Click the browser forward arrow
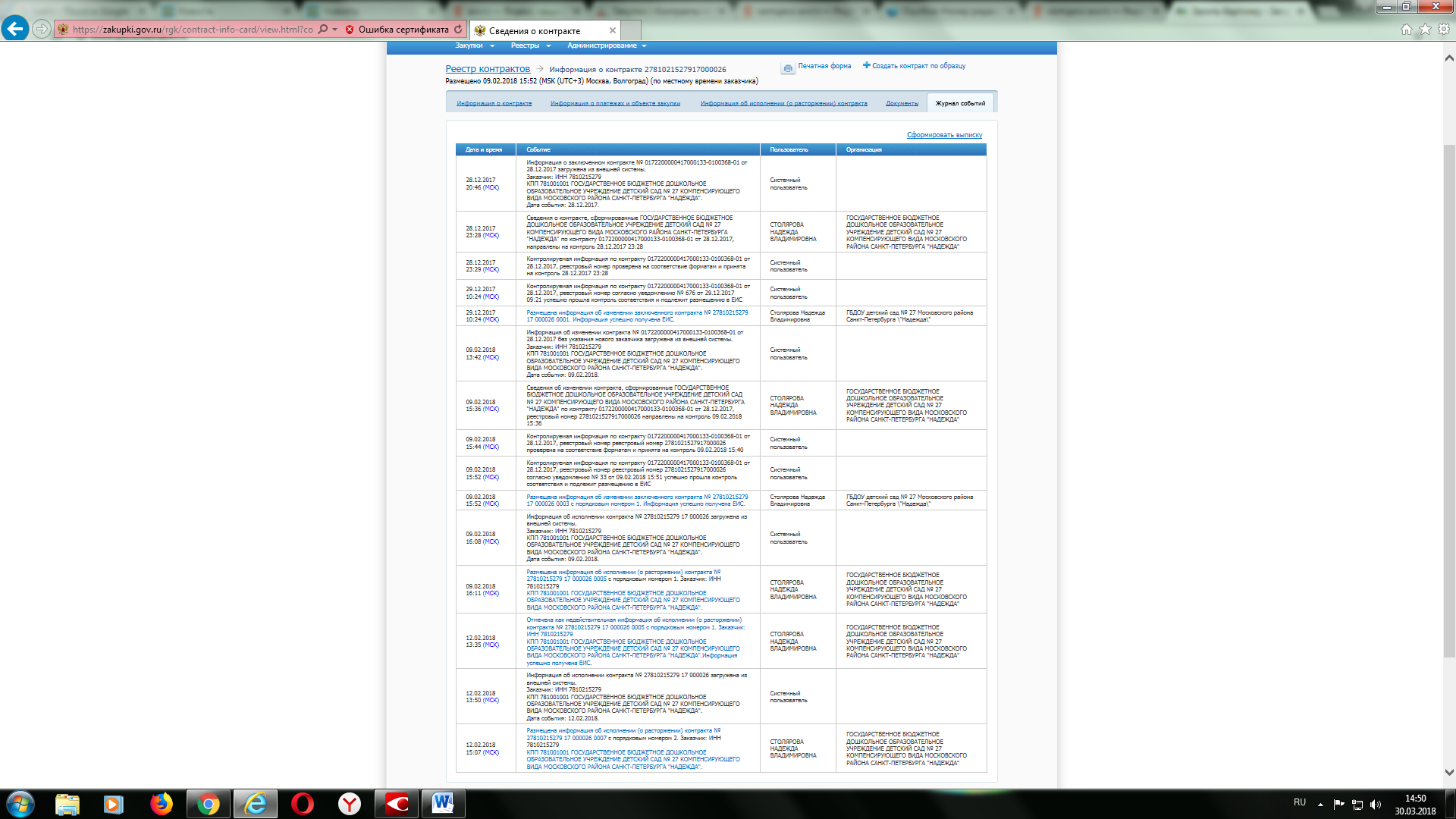The width and height of the screenshot is (1456, 819). point(42,29)
